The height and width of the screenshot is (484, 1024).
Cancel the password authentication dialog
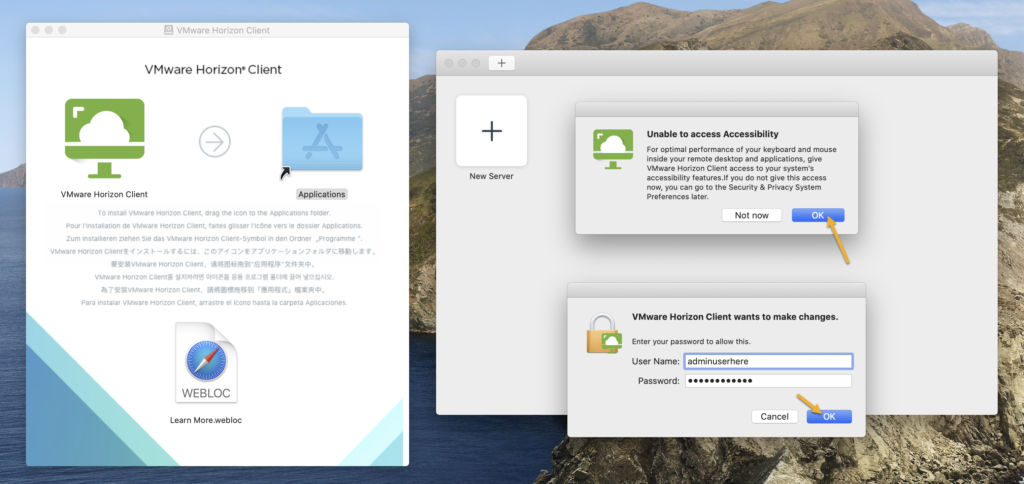[774, 416]
